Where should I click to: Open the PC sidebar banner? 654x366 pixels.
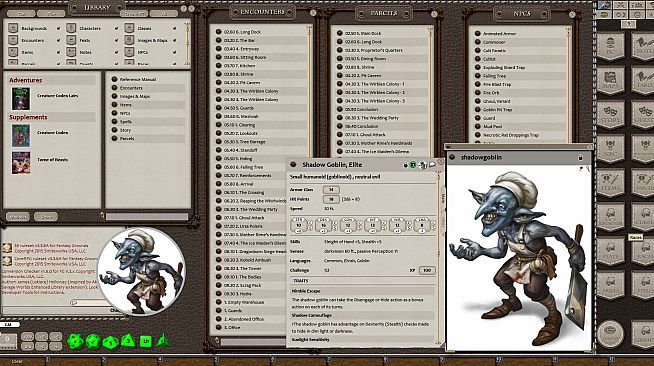coord(611,46)
